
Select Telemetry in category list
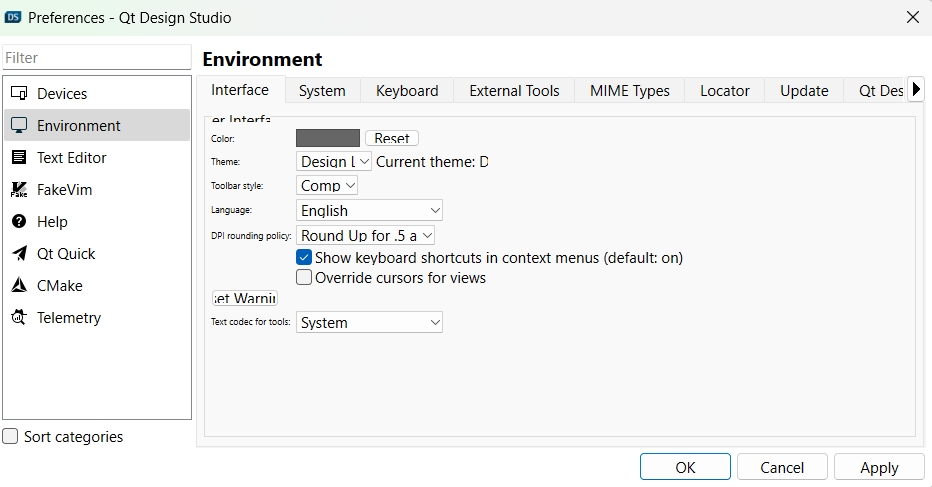(97, 318)
